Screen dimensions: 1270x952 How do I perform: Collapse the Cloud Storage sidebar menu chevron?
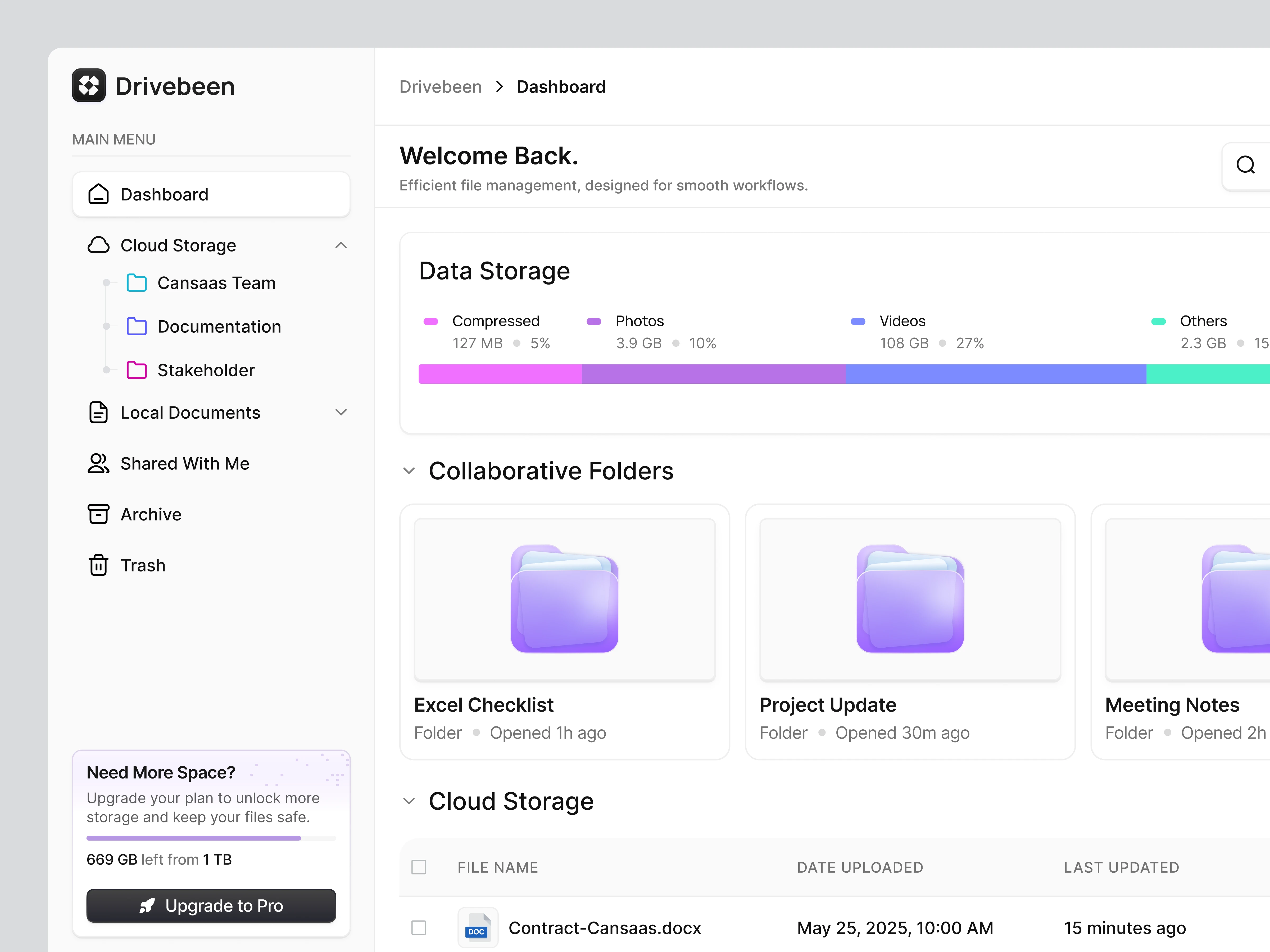click(x=341, y=246)
